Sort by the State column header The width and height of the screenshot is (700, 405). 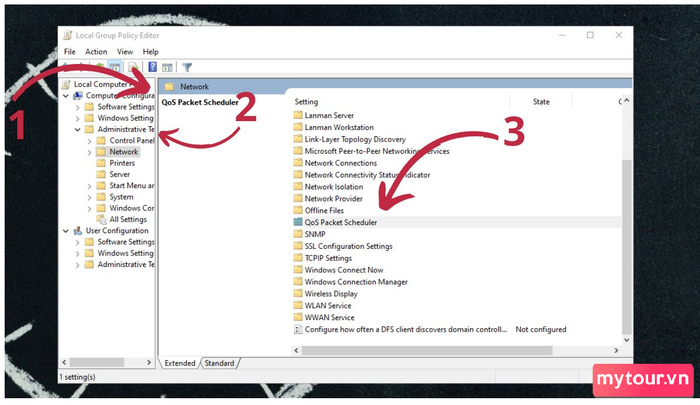point(541,102)
